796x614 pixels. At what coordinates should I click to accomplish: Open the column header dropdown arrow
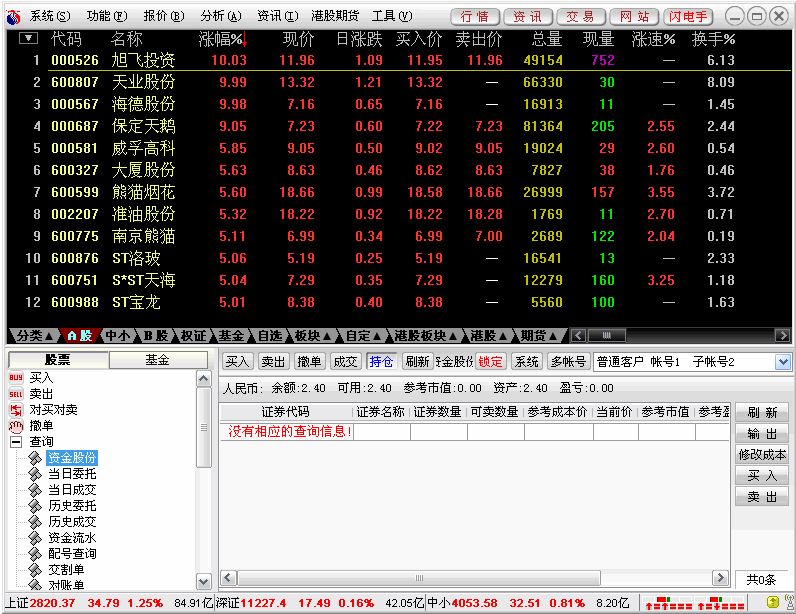[28, 38]
